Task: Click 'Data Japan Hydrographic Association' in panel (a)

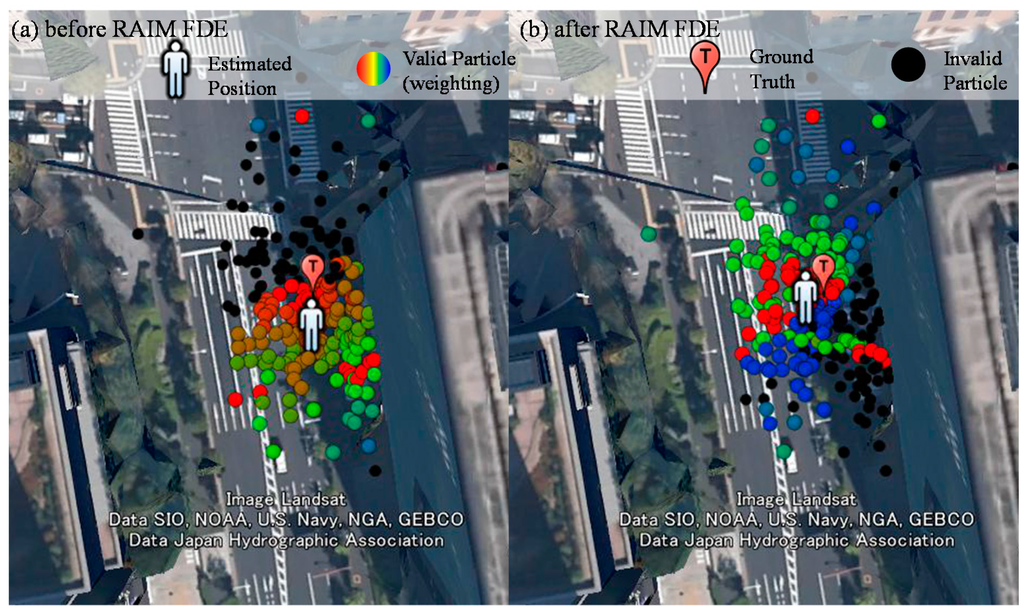Action: 286,541
